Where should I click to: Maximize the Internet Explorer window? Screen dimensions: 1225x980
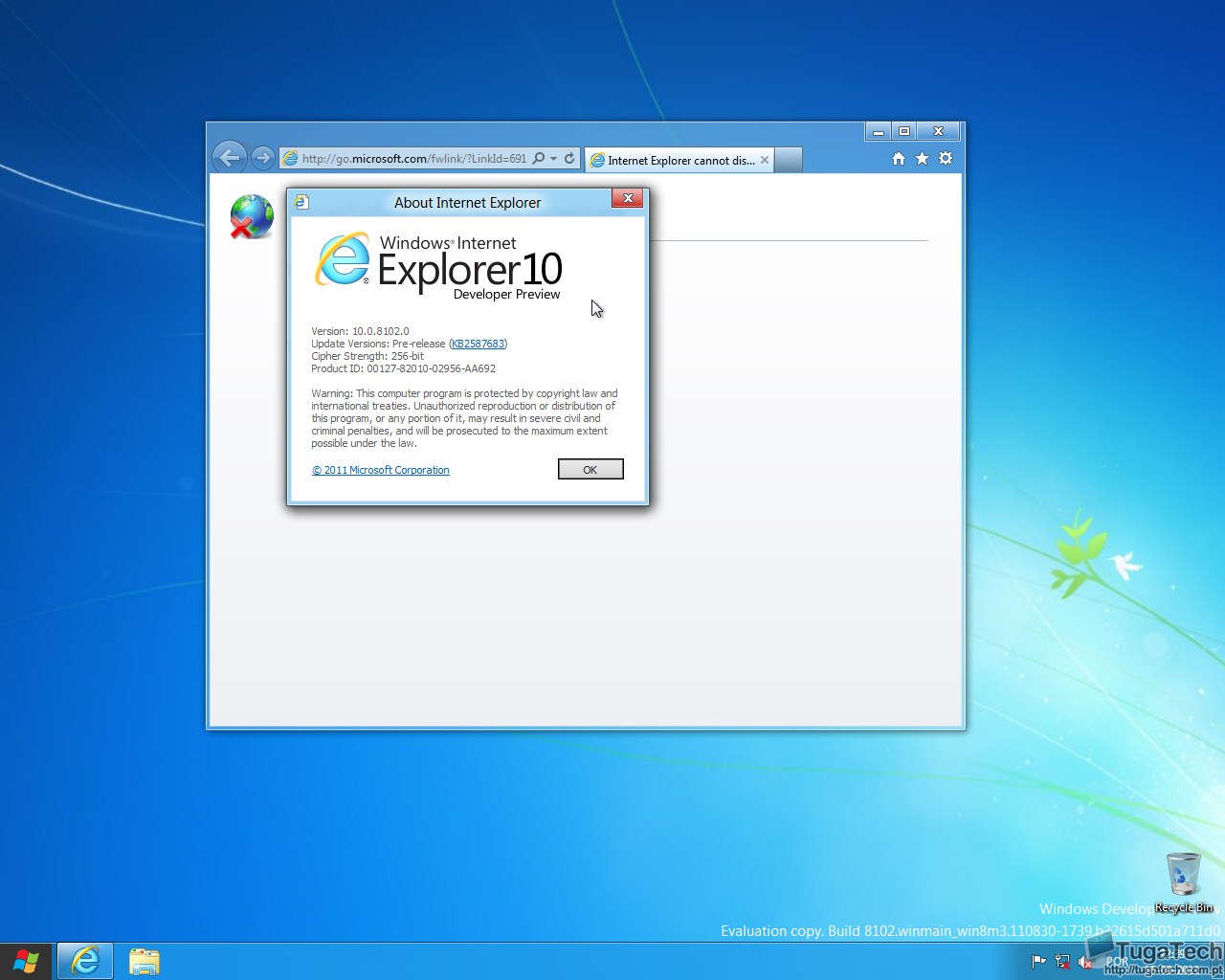[904, 131]
